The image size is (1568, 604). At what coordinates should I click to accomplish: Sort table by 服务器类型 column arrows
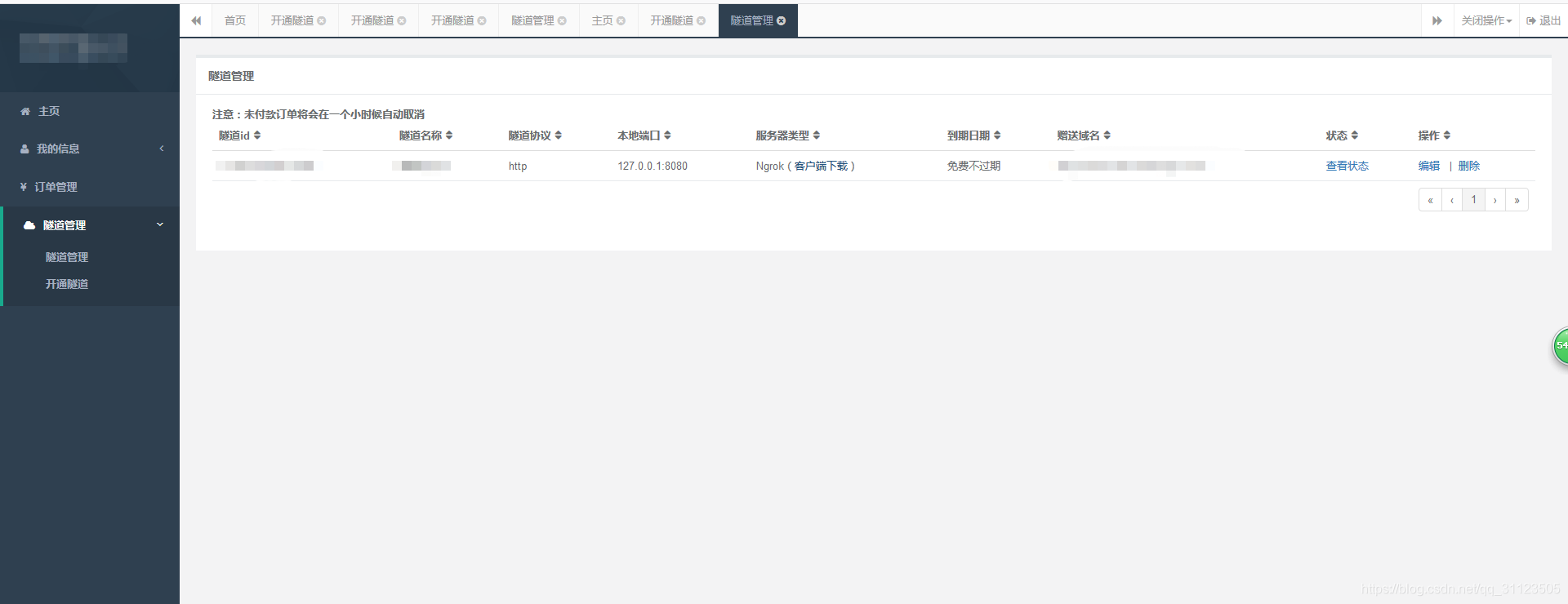point(817,135)
